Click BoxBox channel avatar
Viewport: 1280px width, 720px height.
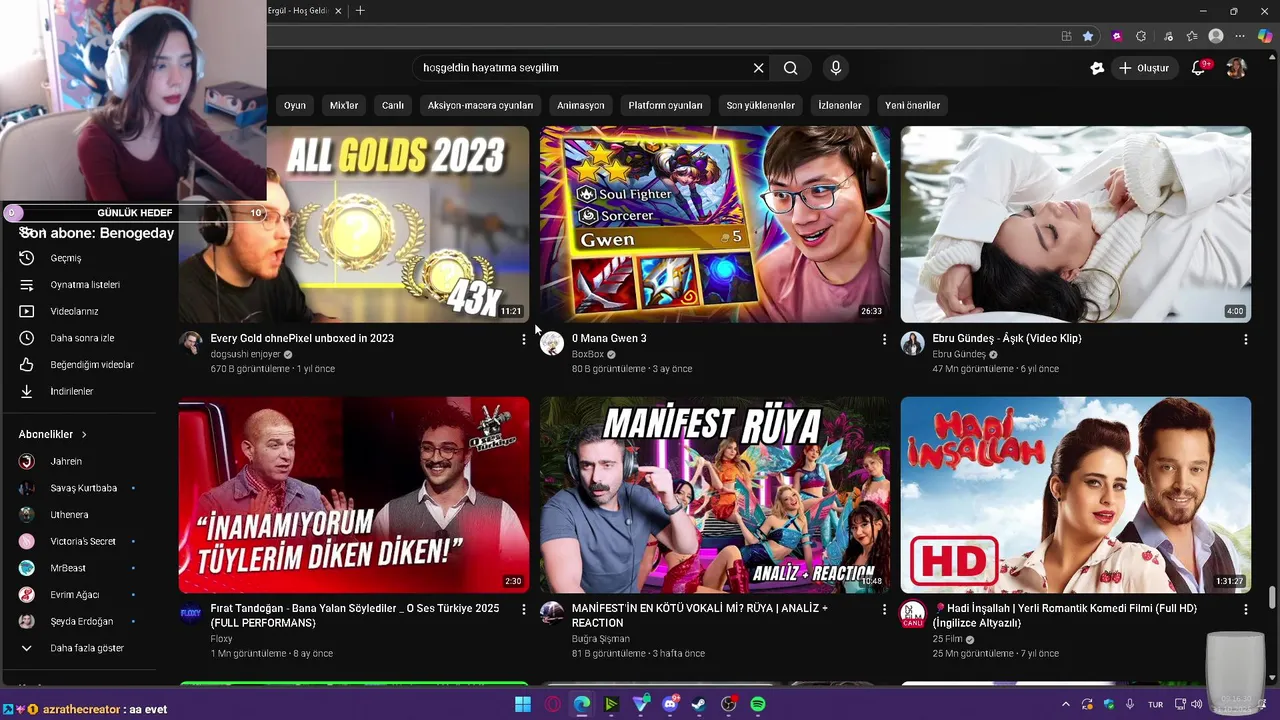click(551, 343)
